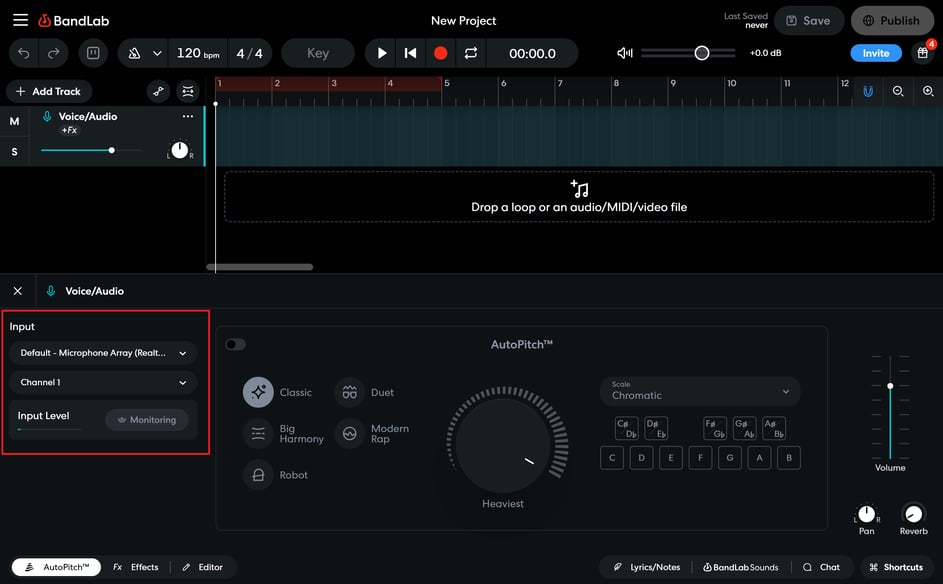Select the Classic AutoPitch preset
This screenshot has width=943, height=584.
click(277, 392)
